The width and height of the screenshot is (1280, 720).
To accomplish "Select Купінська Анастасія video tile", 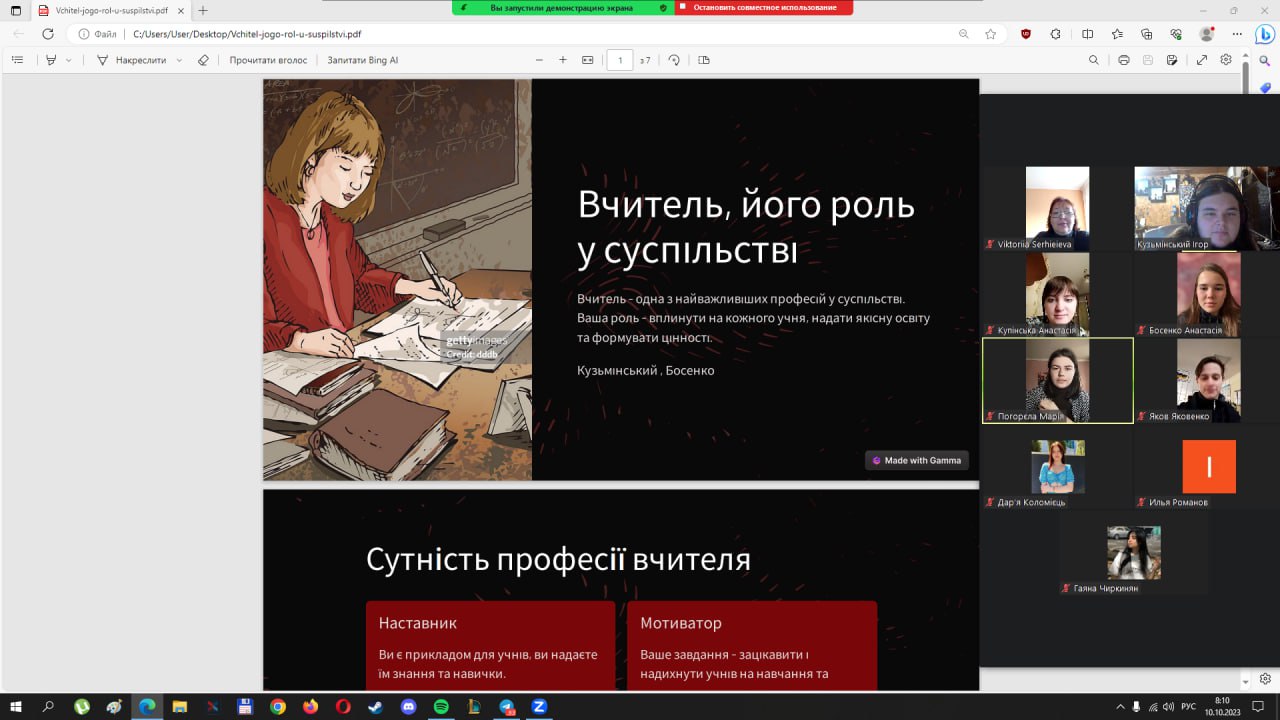I will coord(1057,294).
